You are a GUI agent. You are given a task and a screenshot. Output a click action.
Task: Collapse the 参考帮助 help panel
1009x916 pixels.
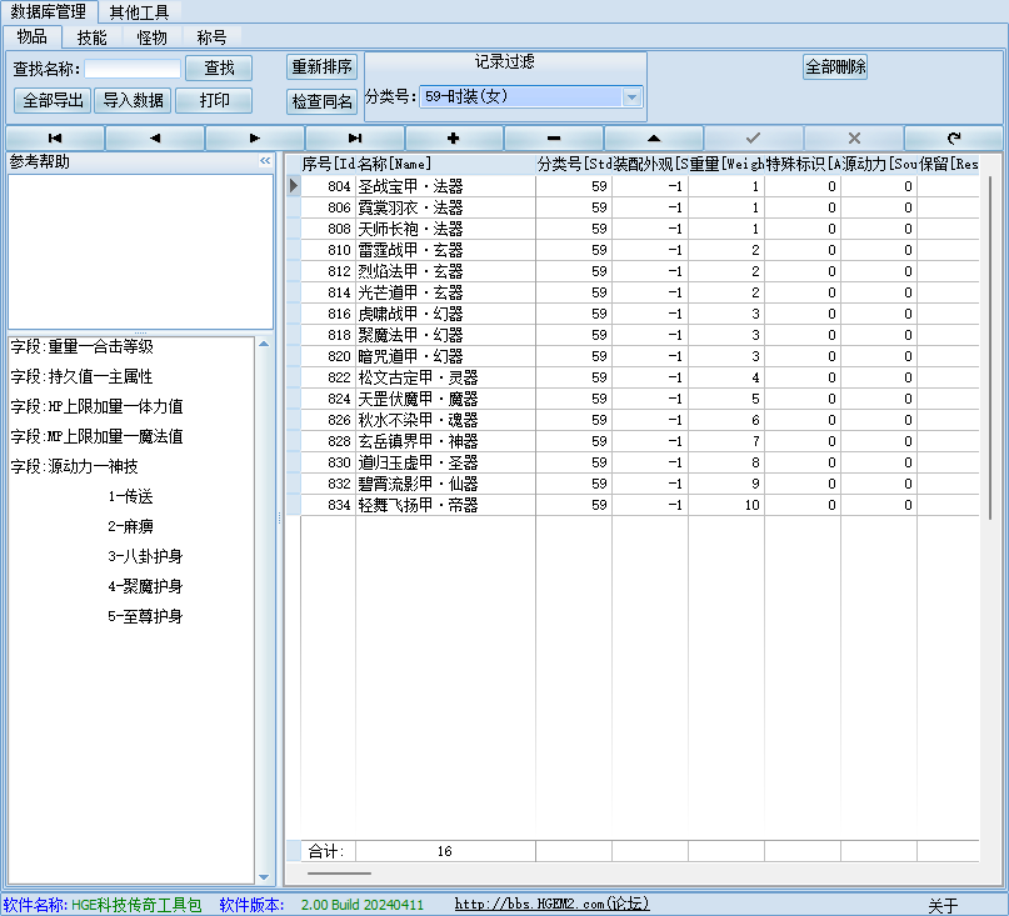[x=265, y=161]
